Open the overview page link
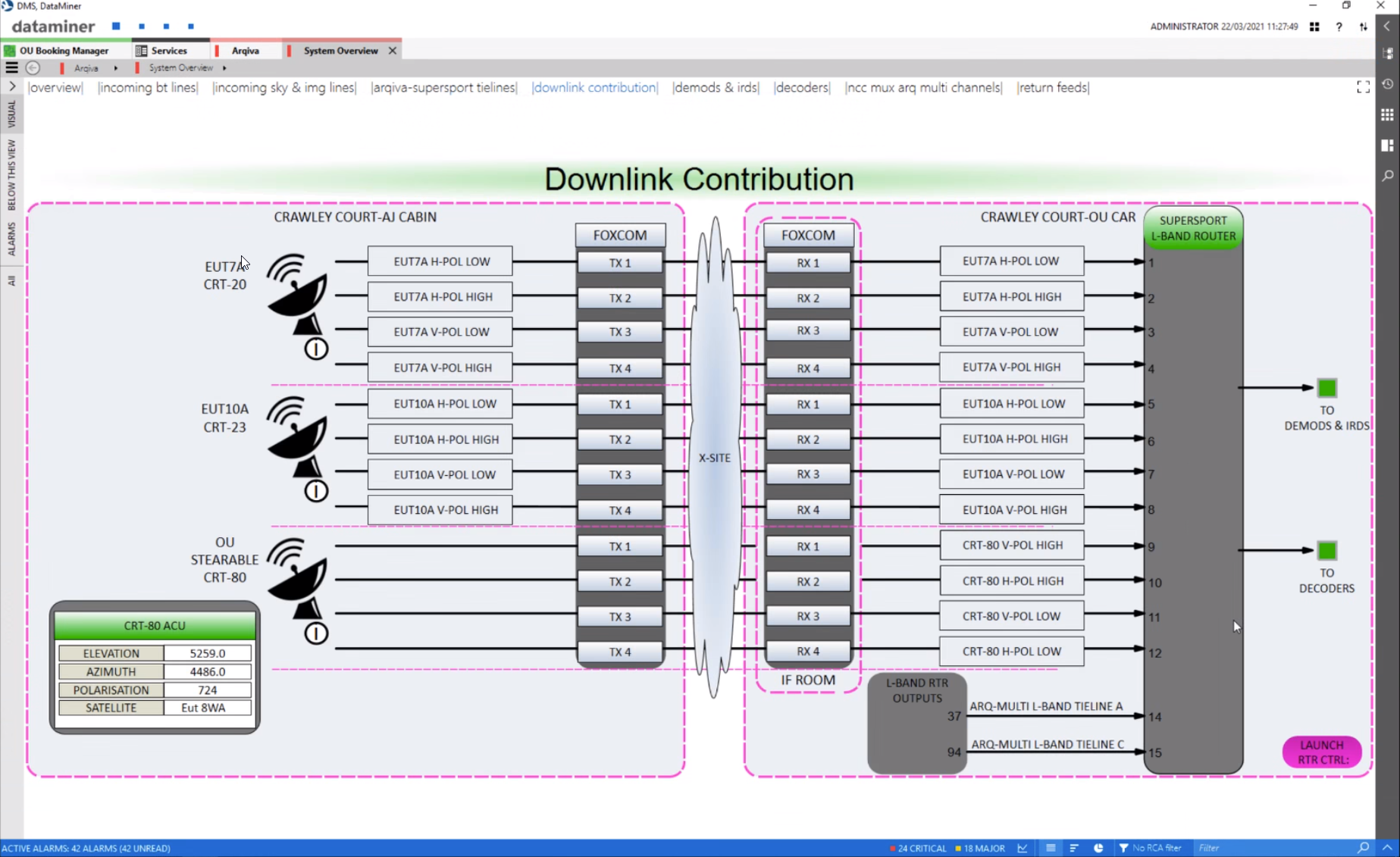The width and height of the screenshot is (1400, 857). click(55, 88)
